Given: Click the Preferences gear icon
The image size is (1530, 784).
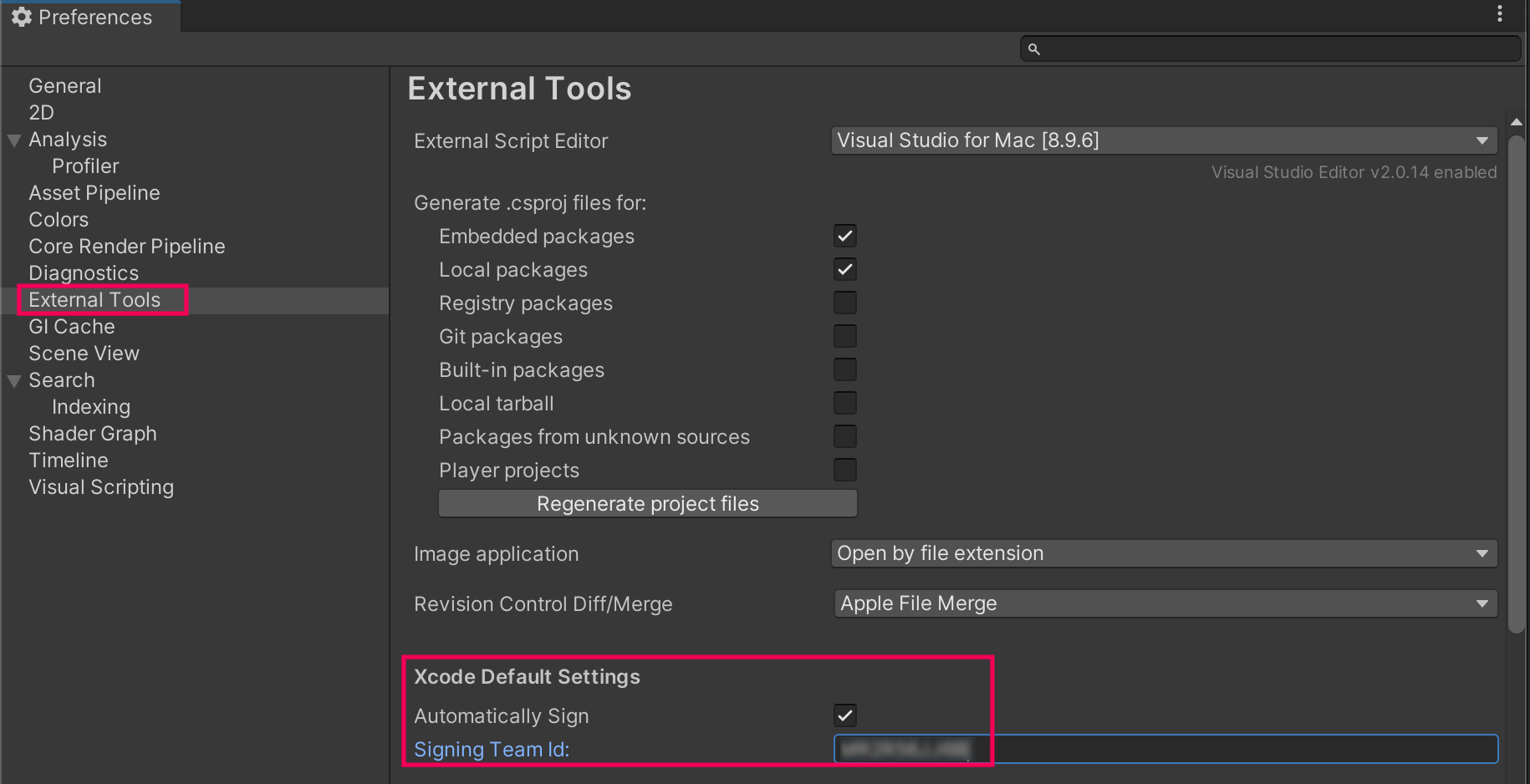Looking at the screenshot, I should pyautogui.click(x=22, y=17).
